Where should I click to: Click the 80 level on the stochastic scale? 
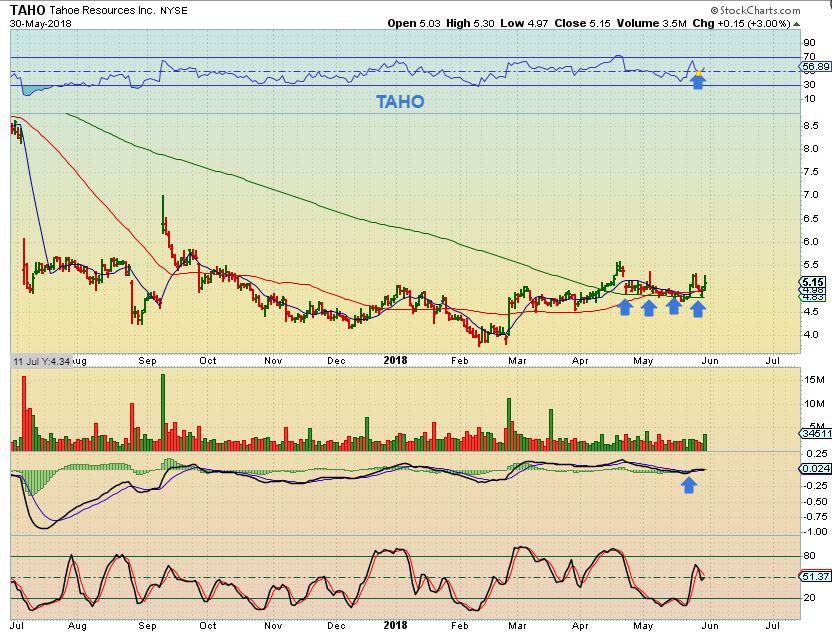point(810,556)
